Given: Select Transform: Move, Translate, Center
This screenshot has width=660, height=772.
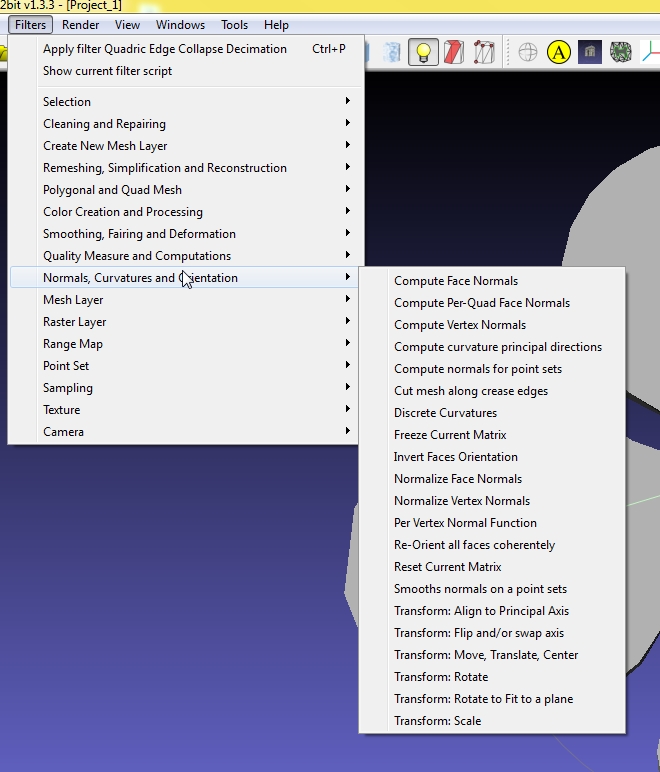Looking at the screenshot, I should pos(492,655).
